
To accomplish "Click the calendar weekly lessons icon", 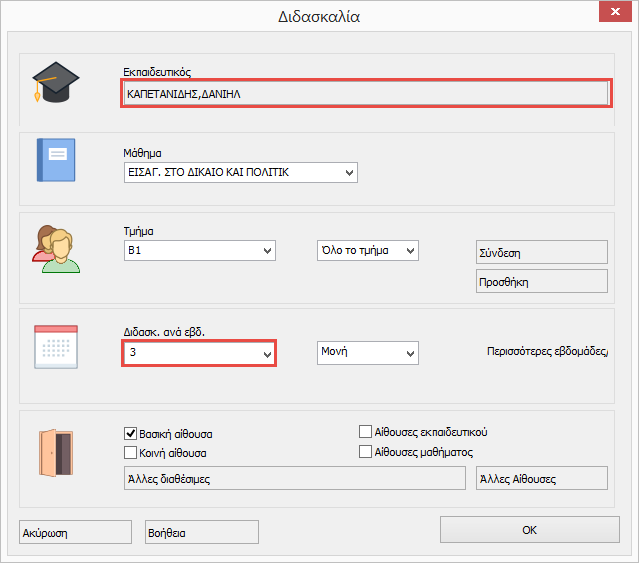I will click(56, 347).
